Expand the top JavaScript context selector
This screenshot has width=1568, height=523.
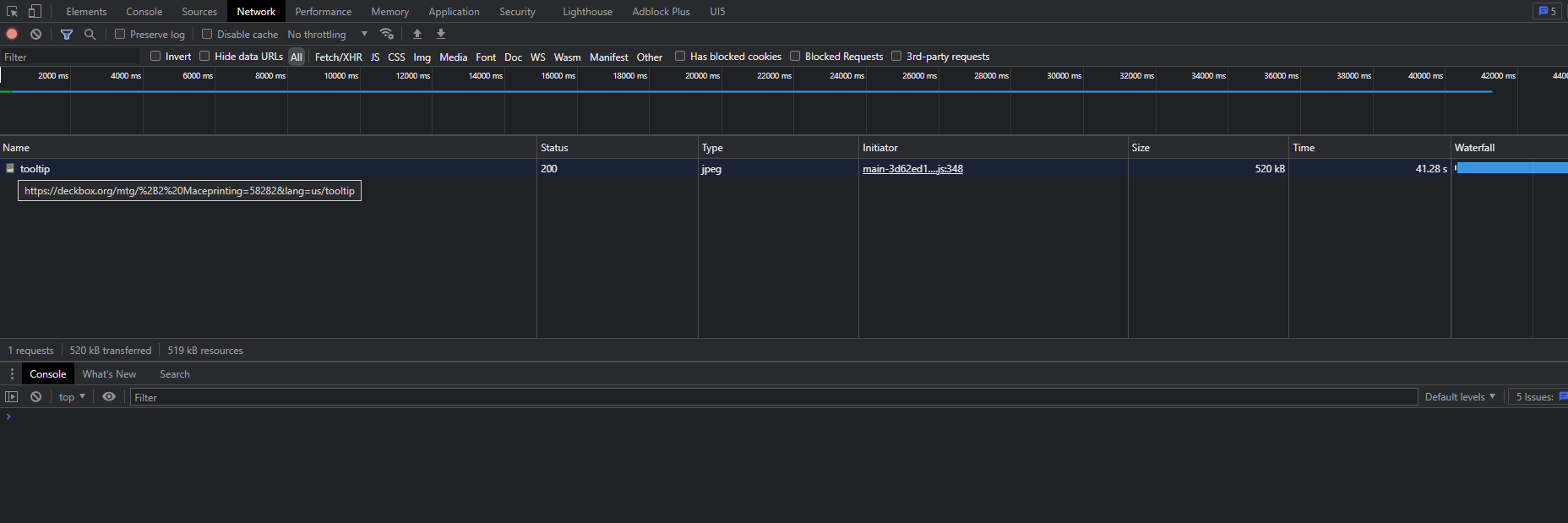[x=72, y=396]
